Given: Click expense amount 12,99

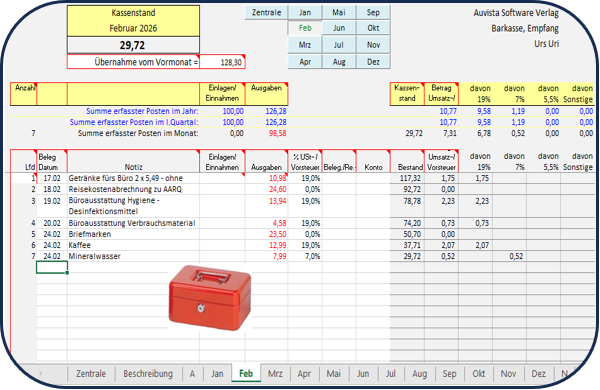Looking at the screenshot, I should click(x=266, y=245).
